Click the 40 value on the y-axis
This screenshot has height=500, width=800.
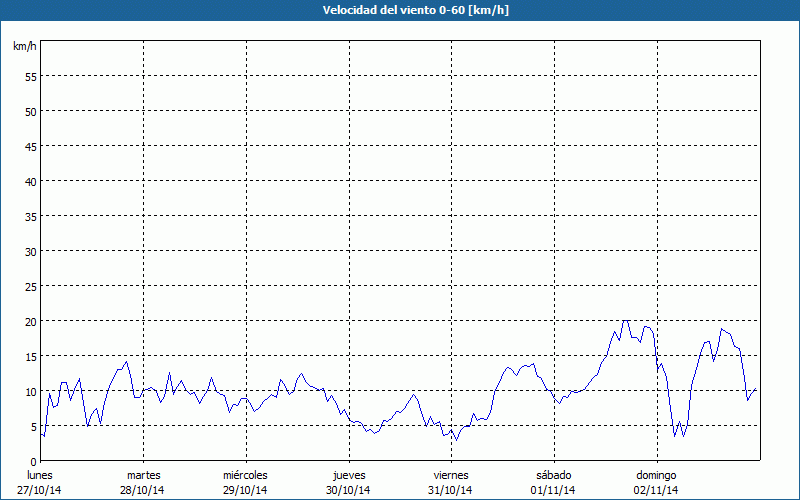pos(31,181)
